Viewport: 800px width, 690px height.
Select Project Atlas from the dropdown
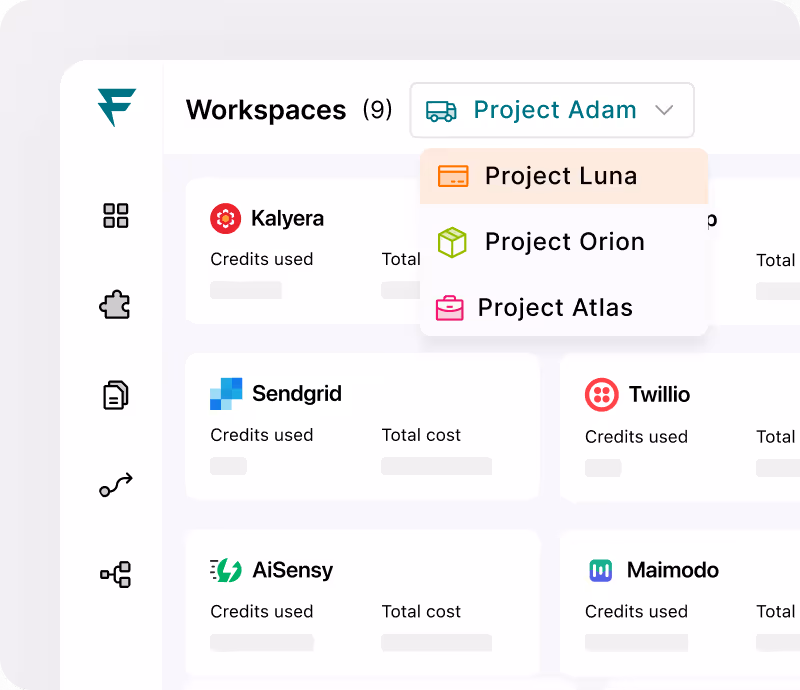tap(564, 308)
